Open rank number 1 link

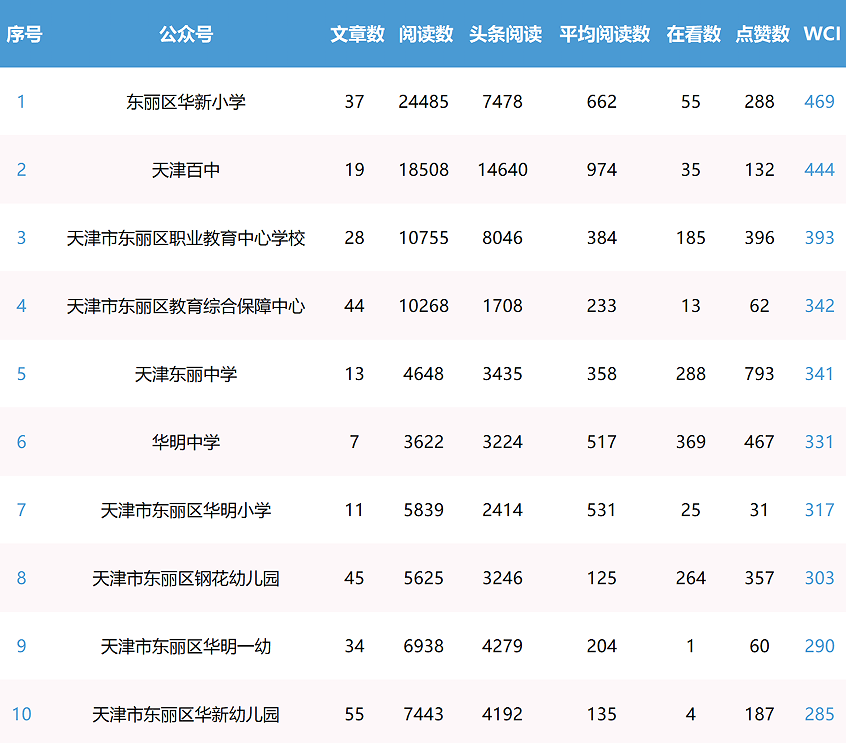[21, 101]
